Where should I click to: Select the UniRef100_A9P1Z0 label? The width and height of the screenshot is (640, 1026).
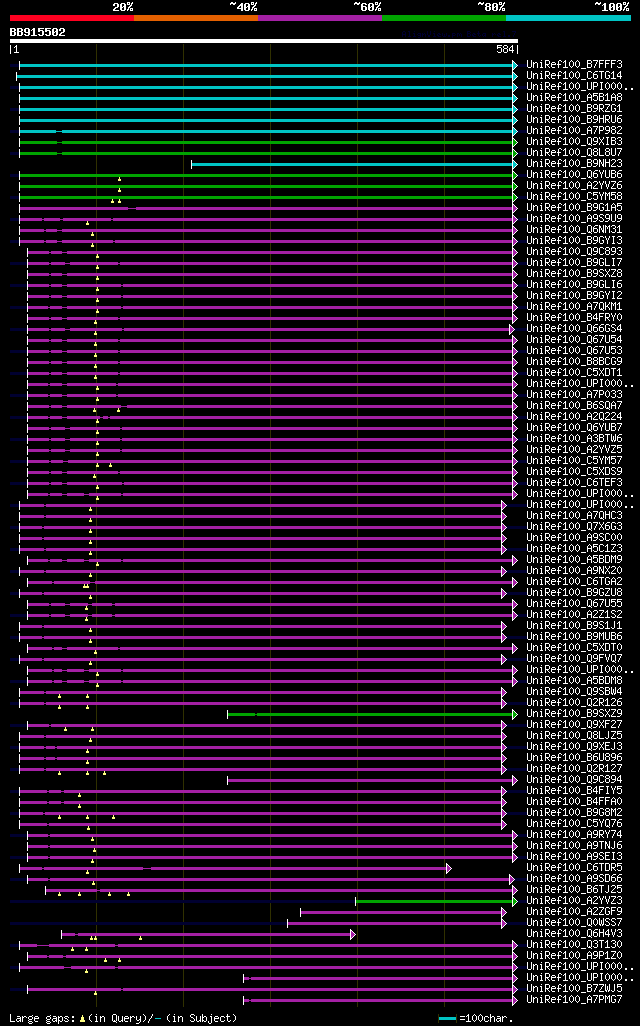click(x=574, y=956)
